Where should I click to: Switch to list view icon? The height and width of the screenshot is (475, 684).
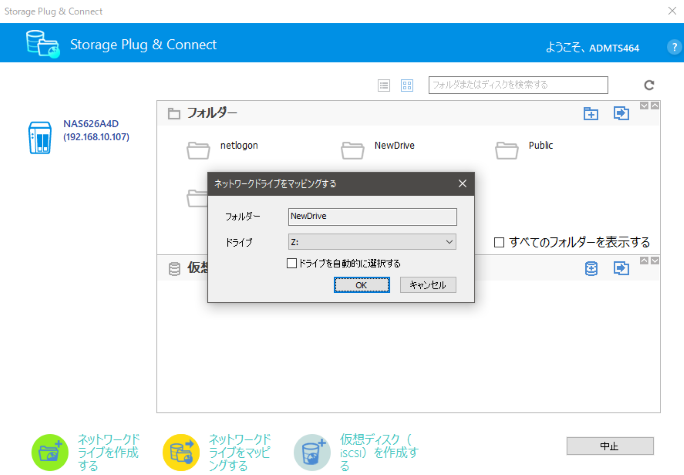click(x=384, y=85)
